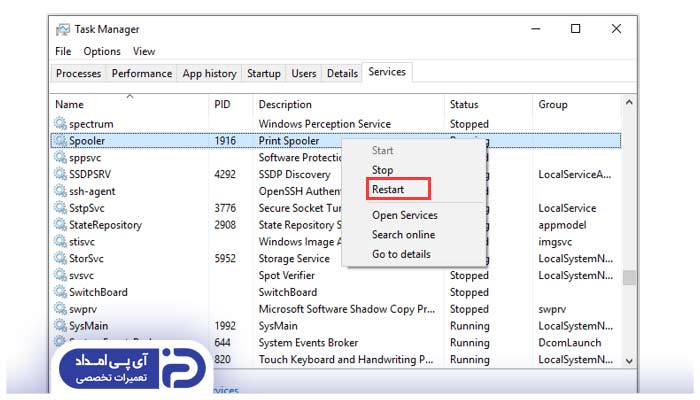Sort by the Description column header
This screenshot has width=700, height=400.
point(285,104)
